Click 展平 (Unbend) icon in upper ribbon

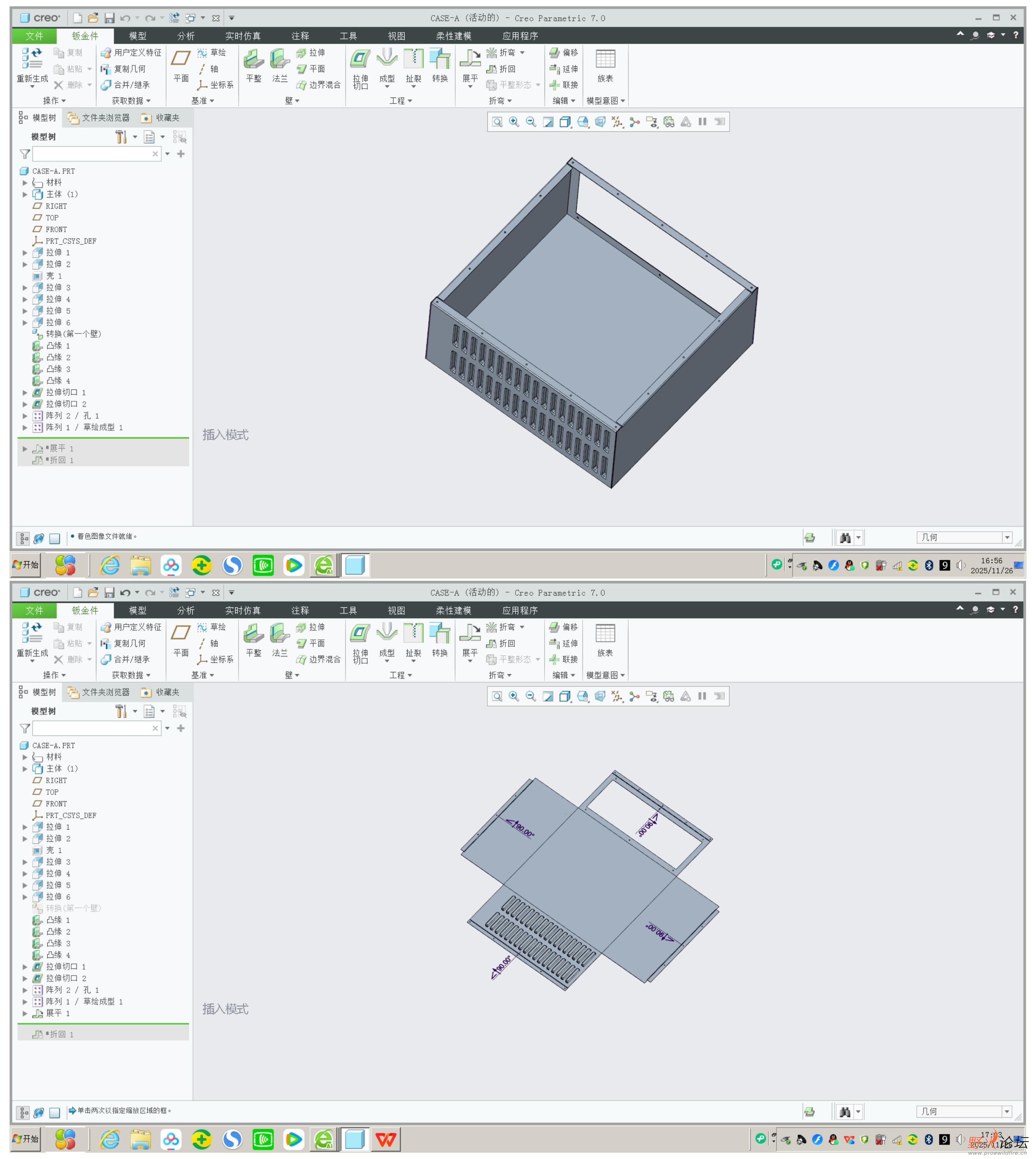click(x=470, y=59)
